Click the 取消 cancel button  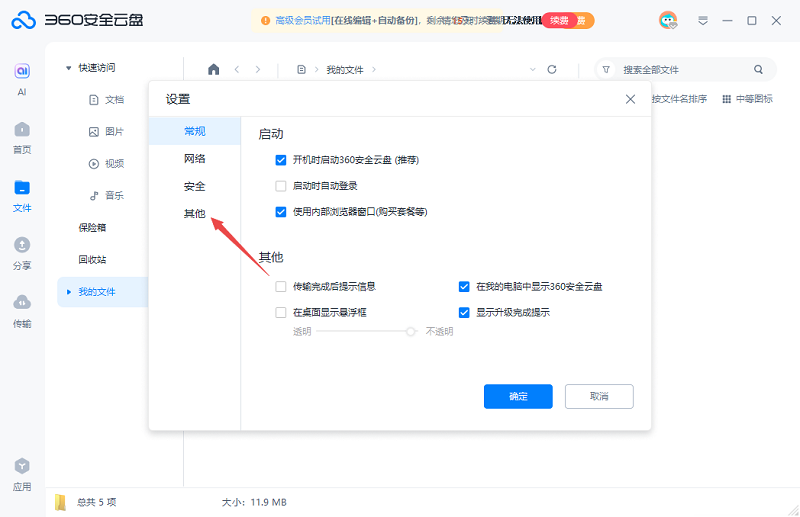click(x=599, y=397)
